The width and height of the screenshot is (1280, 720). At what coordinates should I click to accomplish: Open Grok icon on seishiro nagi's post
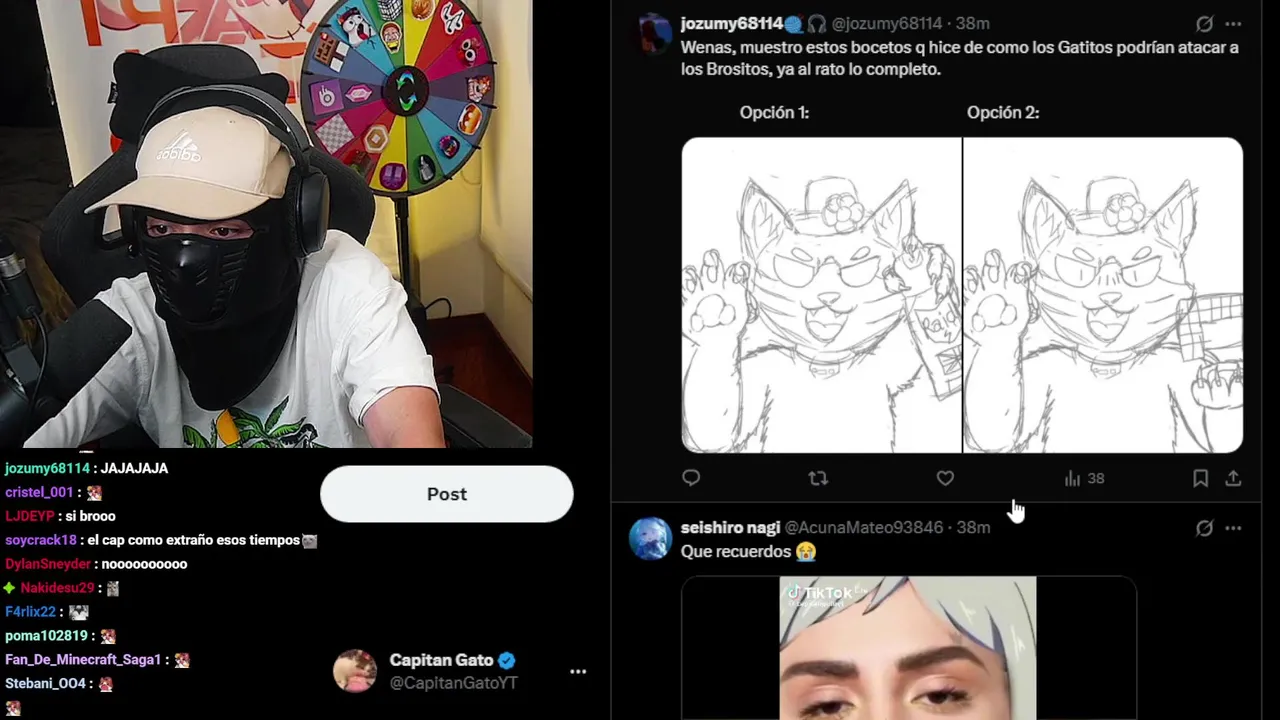(x=1205, y=528)
